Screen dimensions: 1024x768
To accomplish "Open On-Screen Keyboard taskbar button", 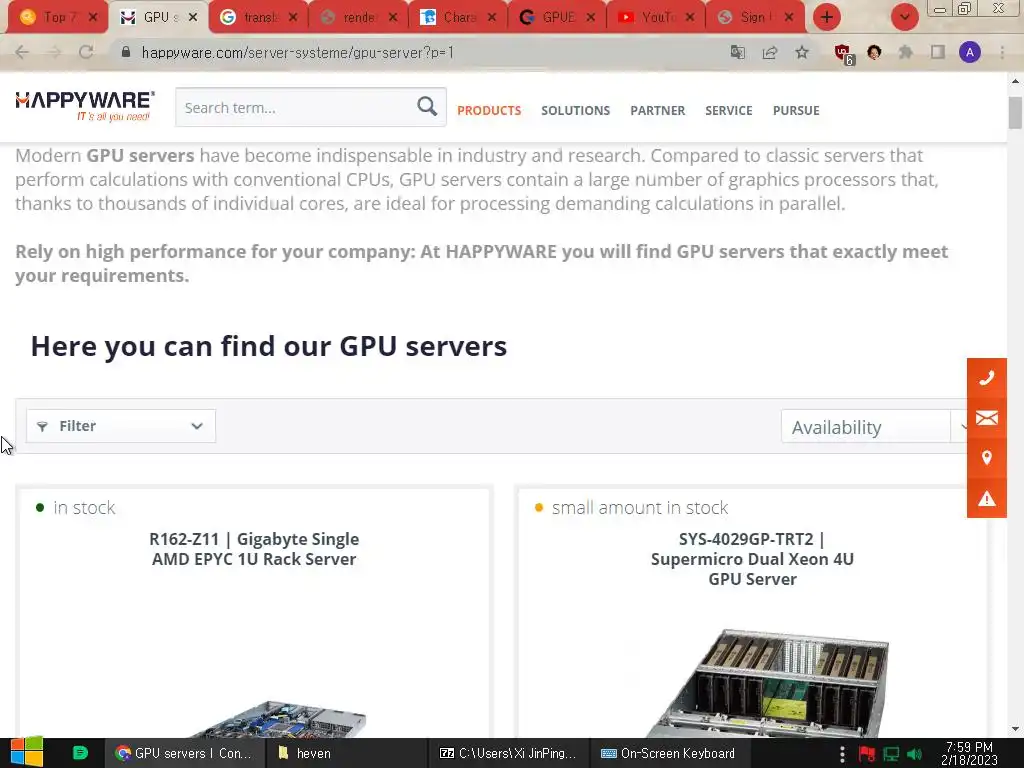I will coord(669,753).
